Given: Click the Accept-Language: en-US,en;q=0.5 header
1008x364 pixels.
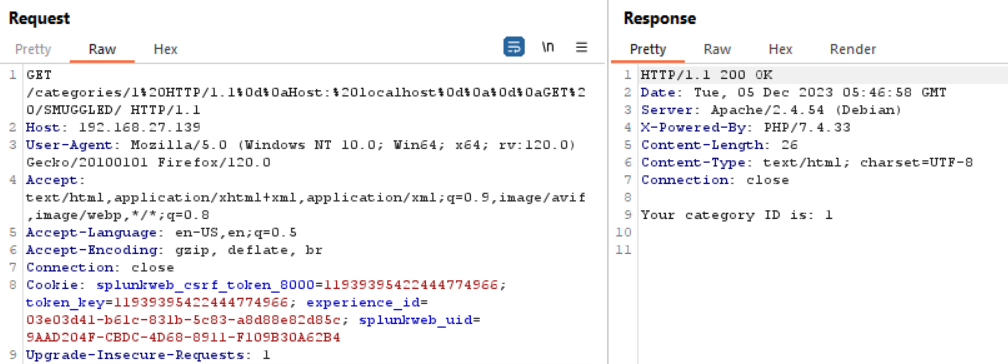Looking at the screenshot, I should 161,232.
